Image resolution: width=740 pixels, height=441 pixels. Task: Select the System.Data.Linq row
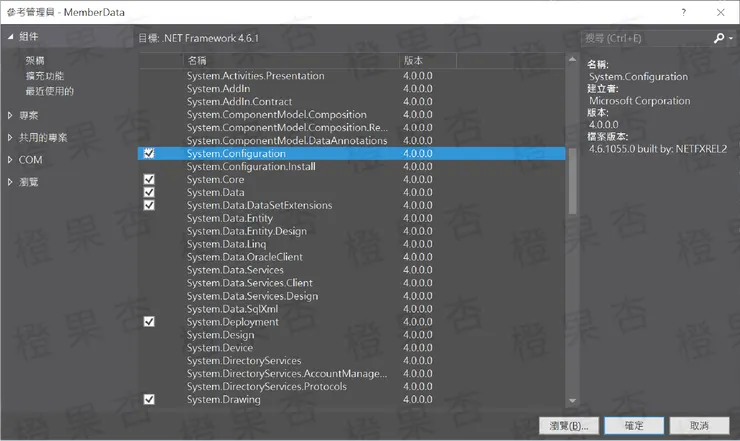(x=352, y=244)
